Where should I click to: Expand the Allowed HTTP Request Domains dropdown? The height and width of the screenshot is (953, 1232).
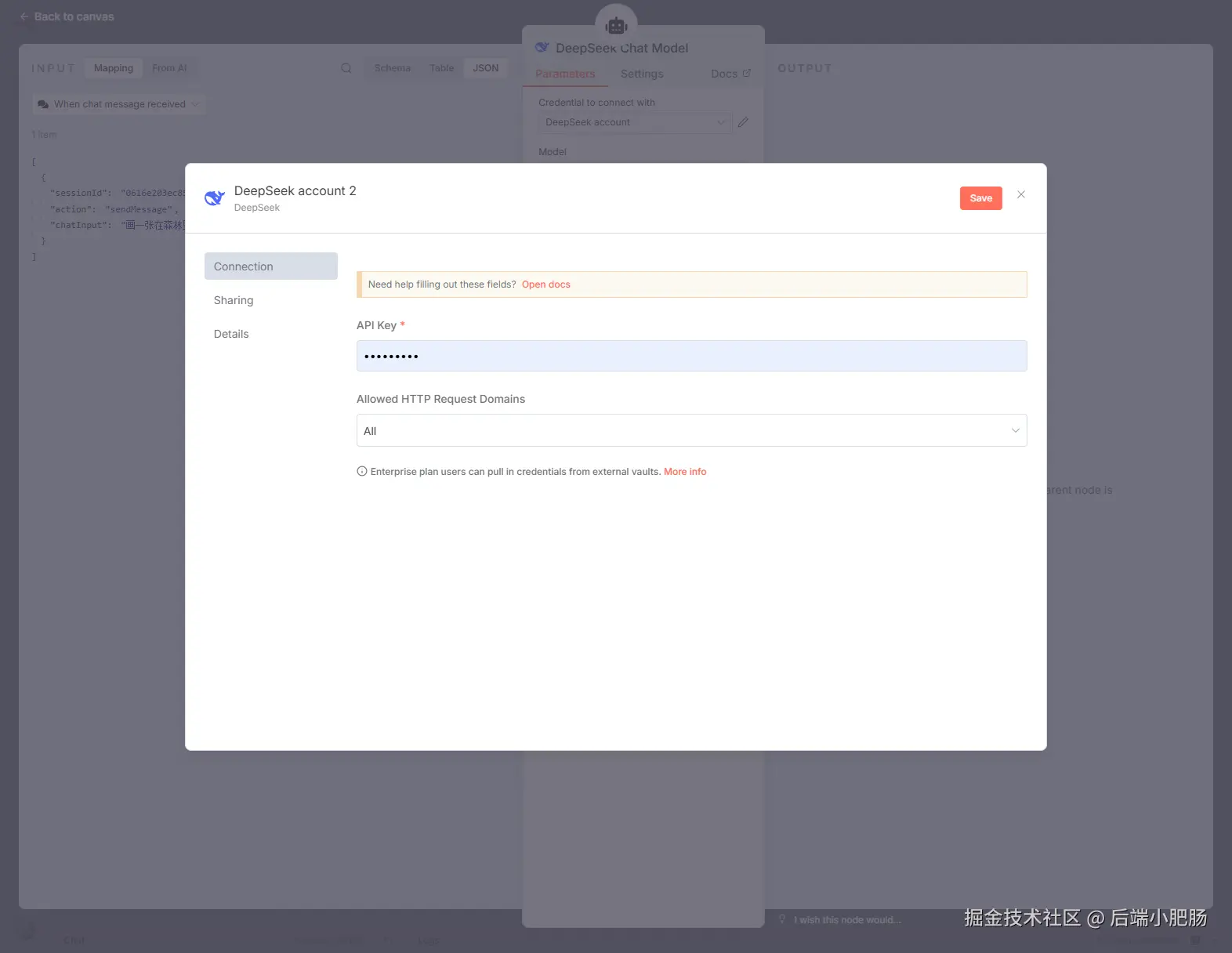pos(691,430)
